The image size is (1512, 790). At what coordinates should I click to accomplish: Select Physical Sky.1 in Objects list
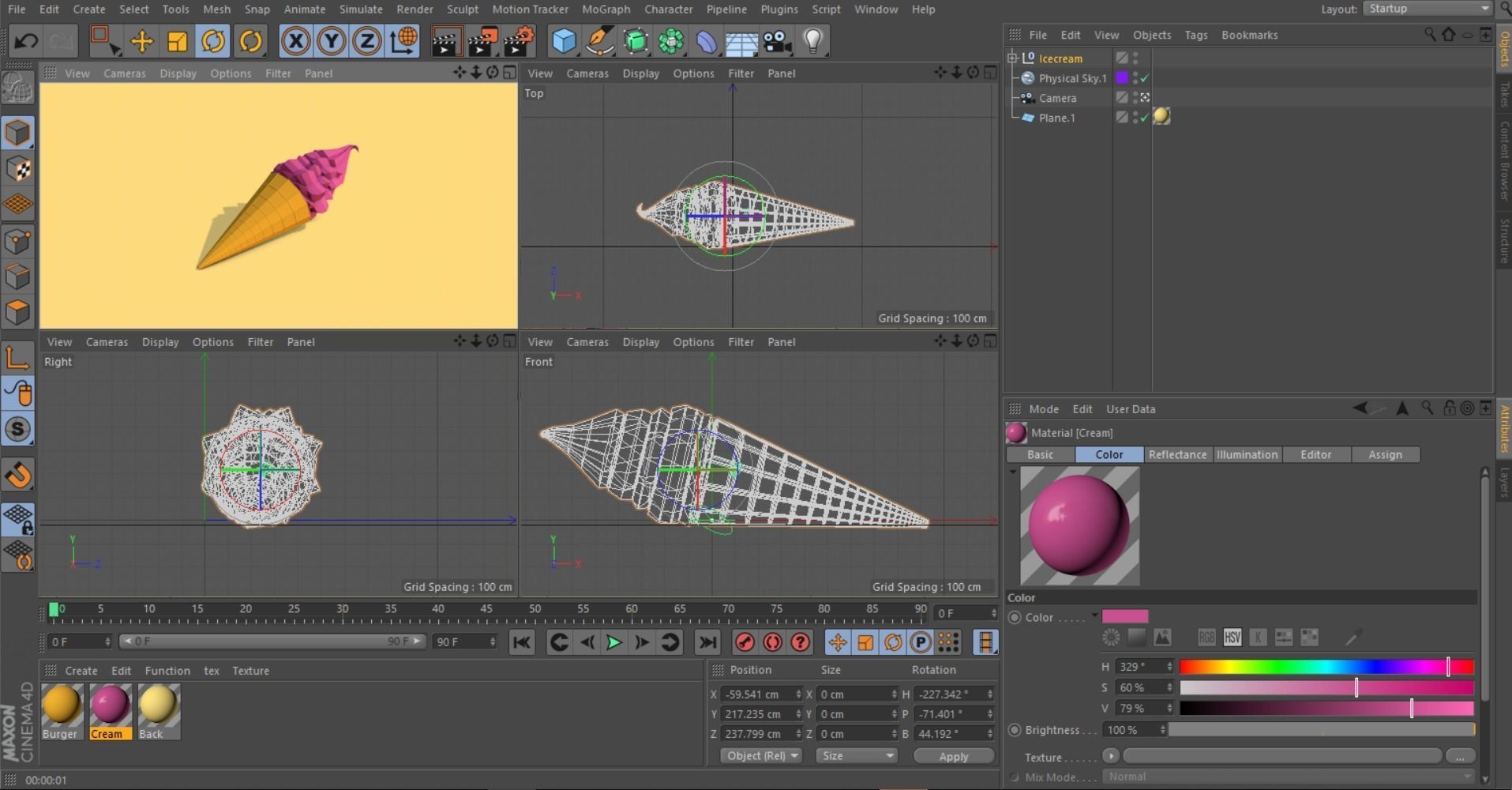click(x=1072, y=78)
